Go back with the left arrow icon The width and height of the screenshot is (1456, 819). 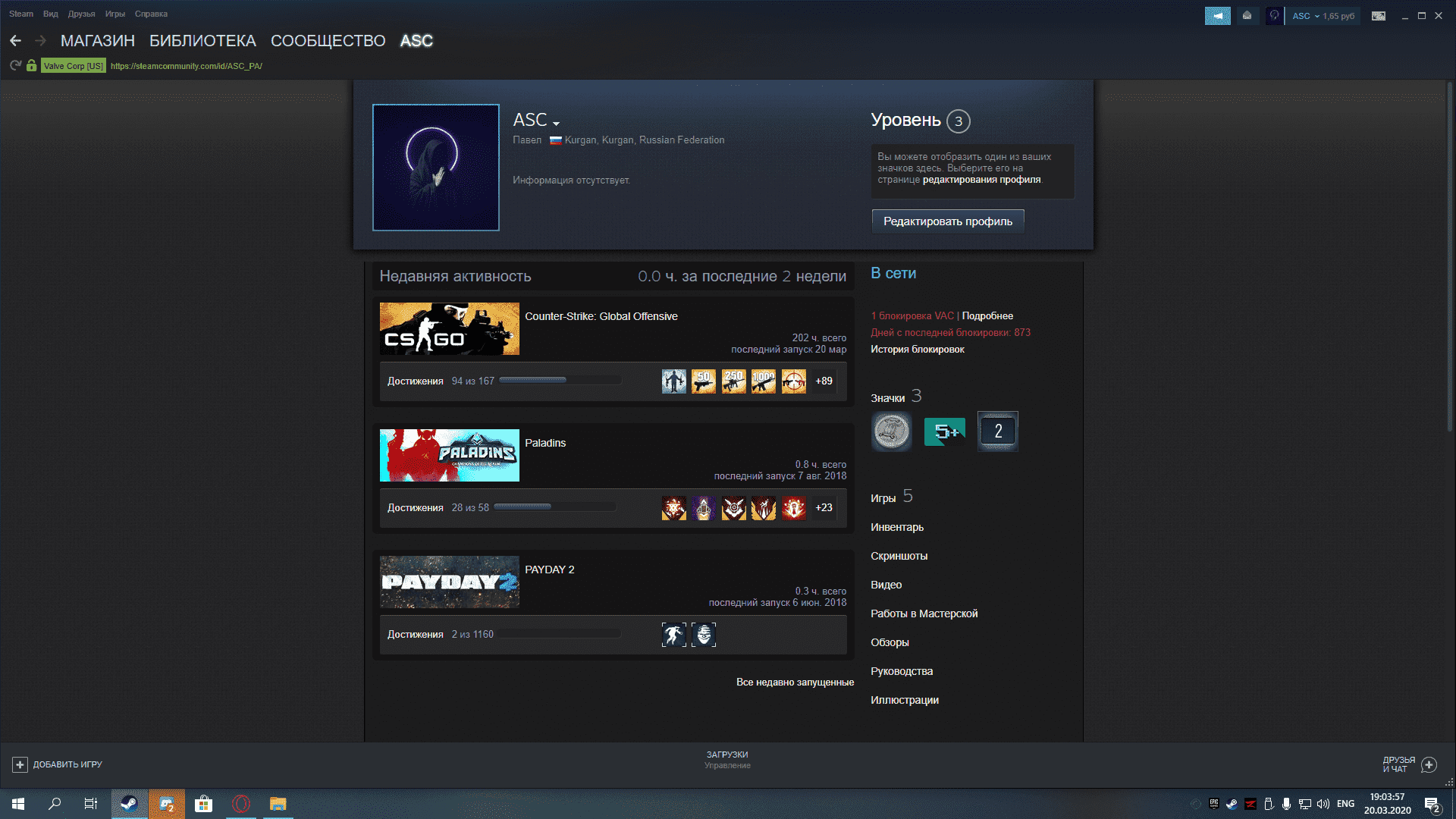click(15, 41)
